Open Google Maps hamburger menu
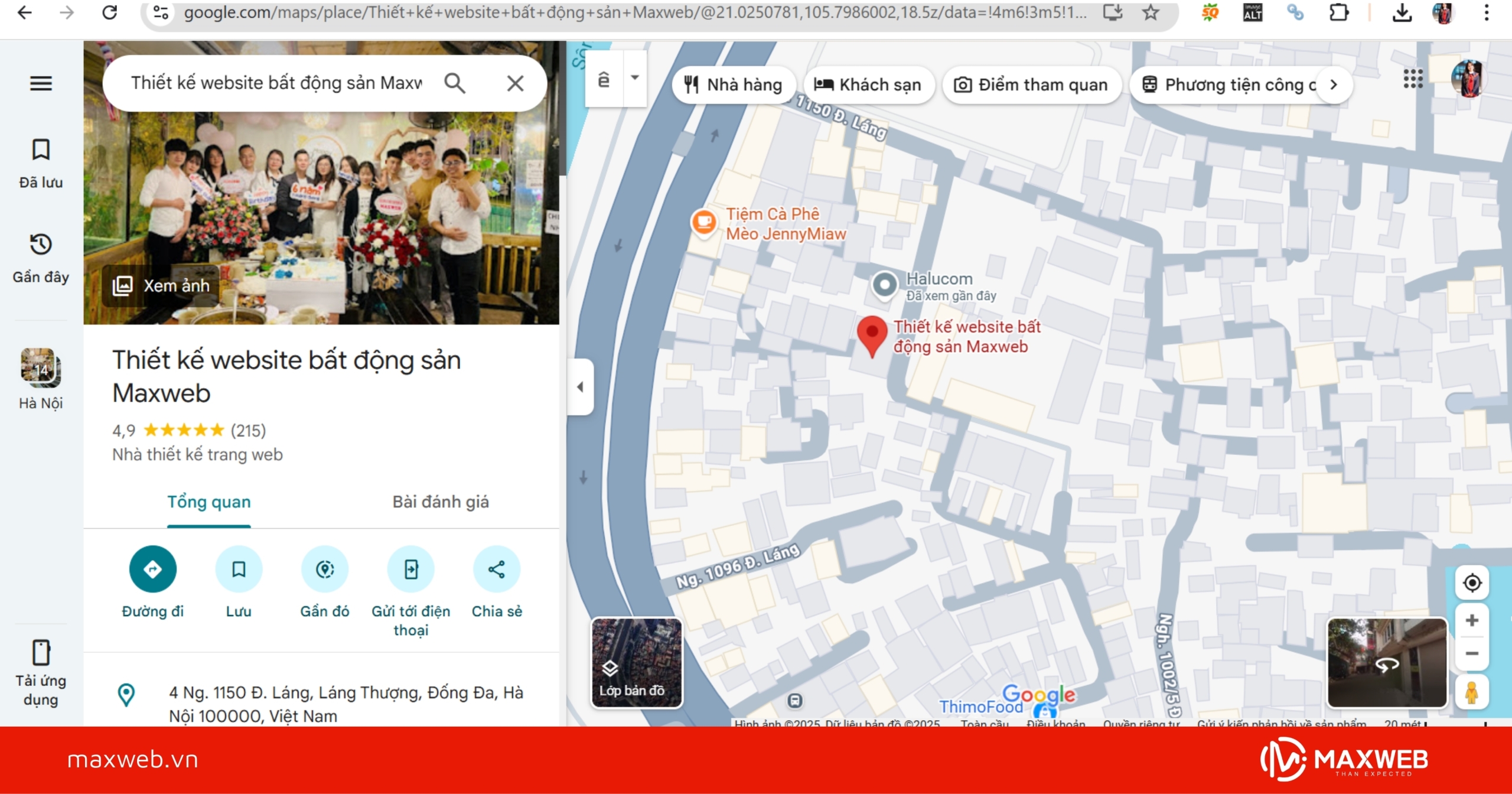 point(41,83)
